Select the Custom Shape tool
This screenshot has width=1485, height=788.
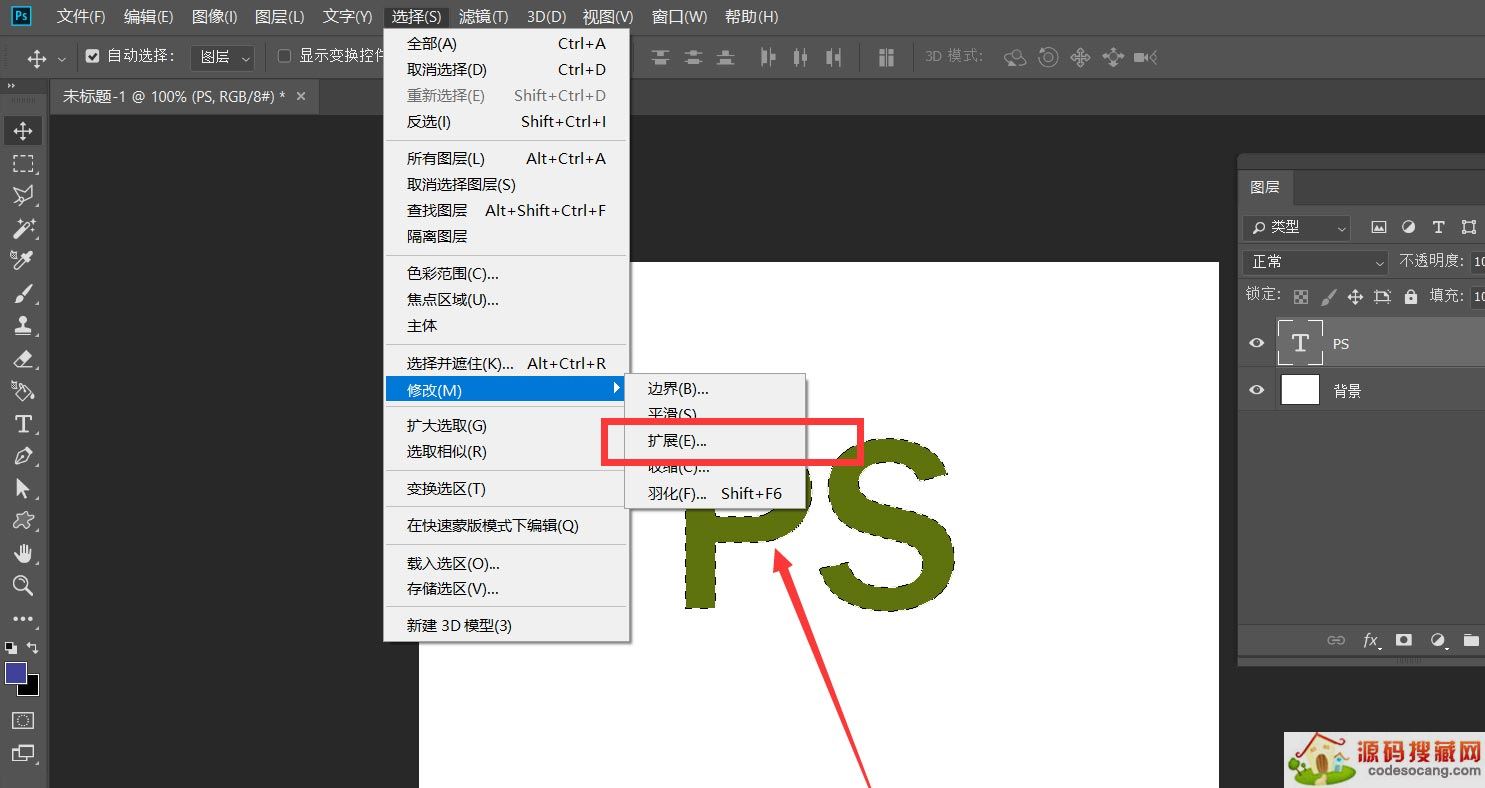click(23, 520)
